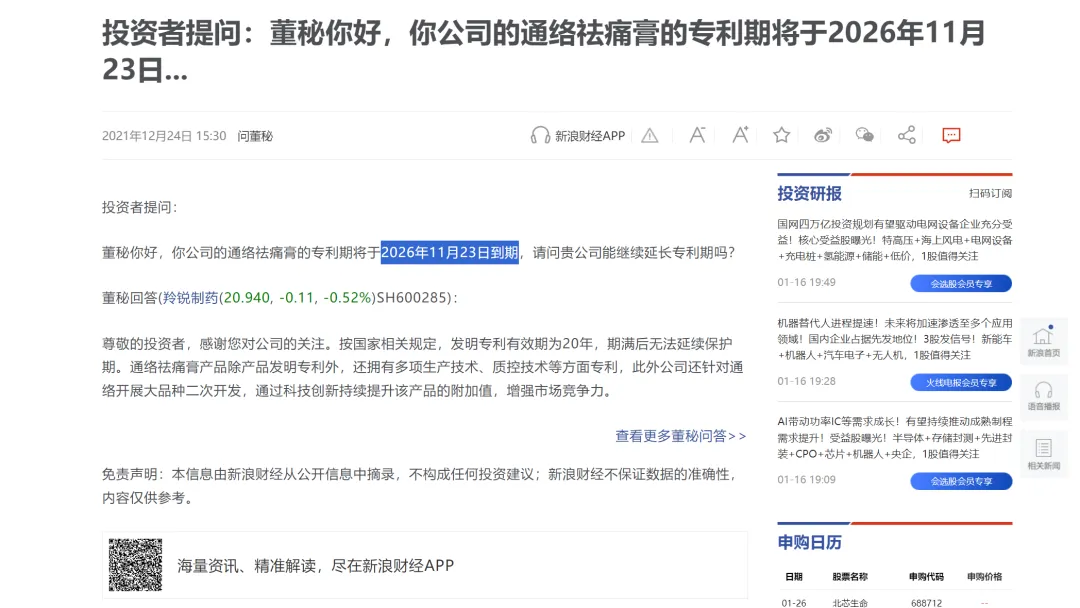
Task: Click the 问董秘 source link
Action: tap(255, 136)
